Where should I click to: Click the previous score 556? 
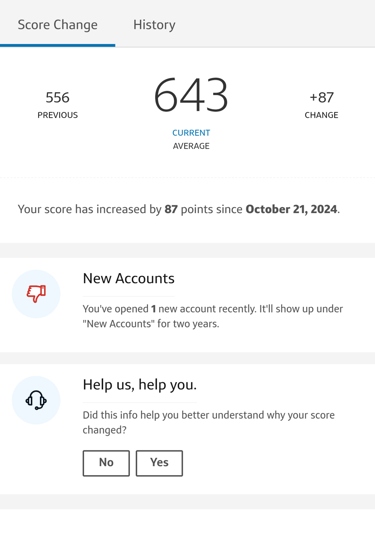click(x=58, y=97)
